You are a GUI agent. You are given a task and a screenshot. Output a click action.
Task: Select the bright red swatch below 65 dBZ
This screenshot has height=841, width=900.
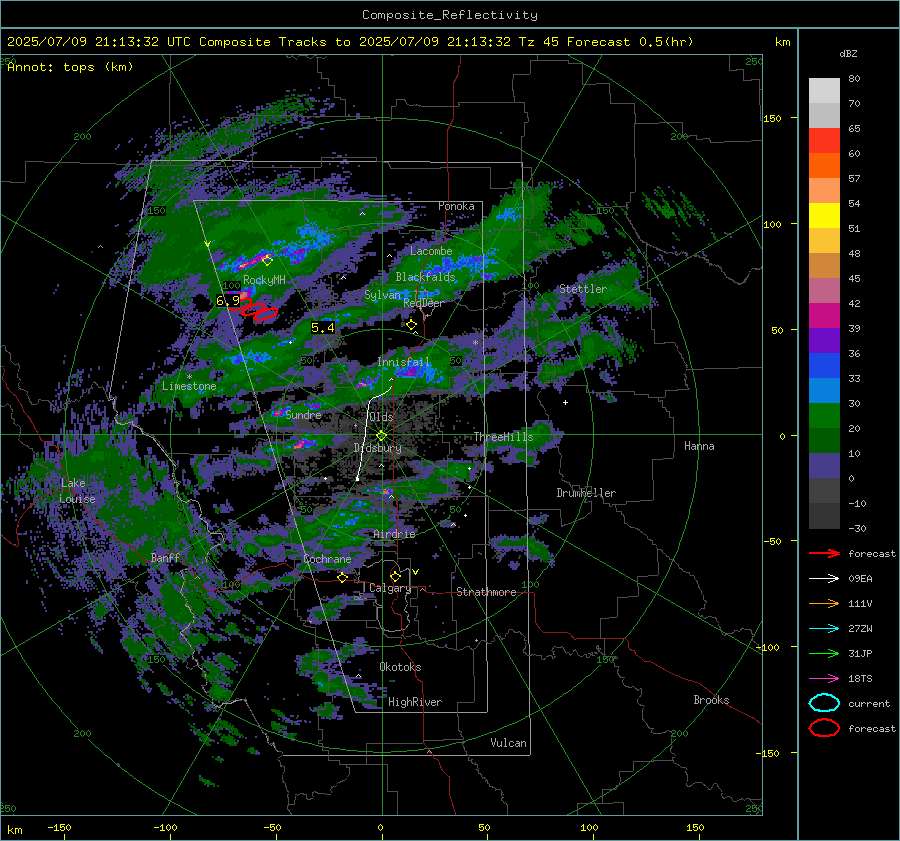[x=824, y=141]
